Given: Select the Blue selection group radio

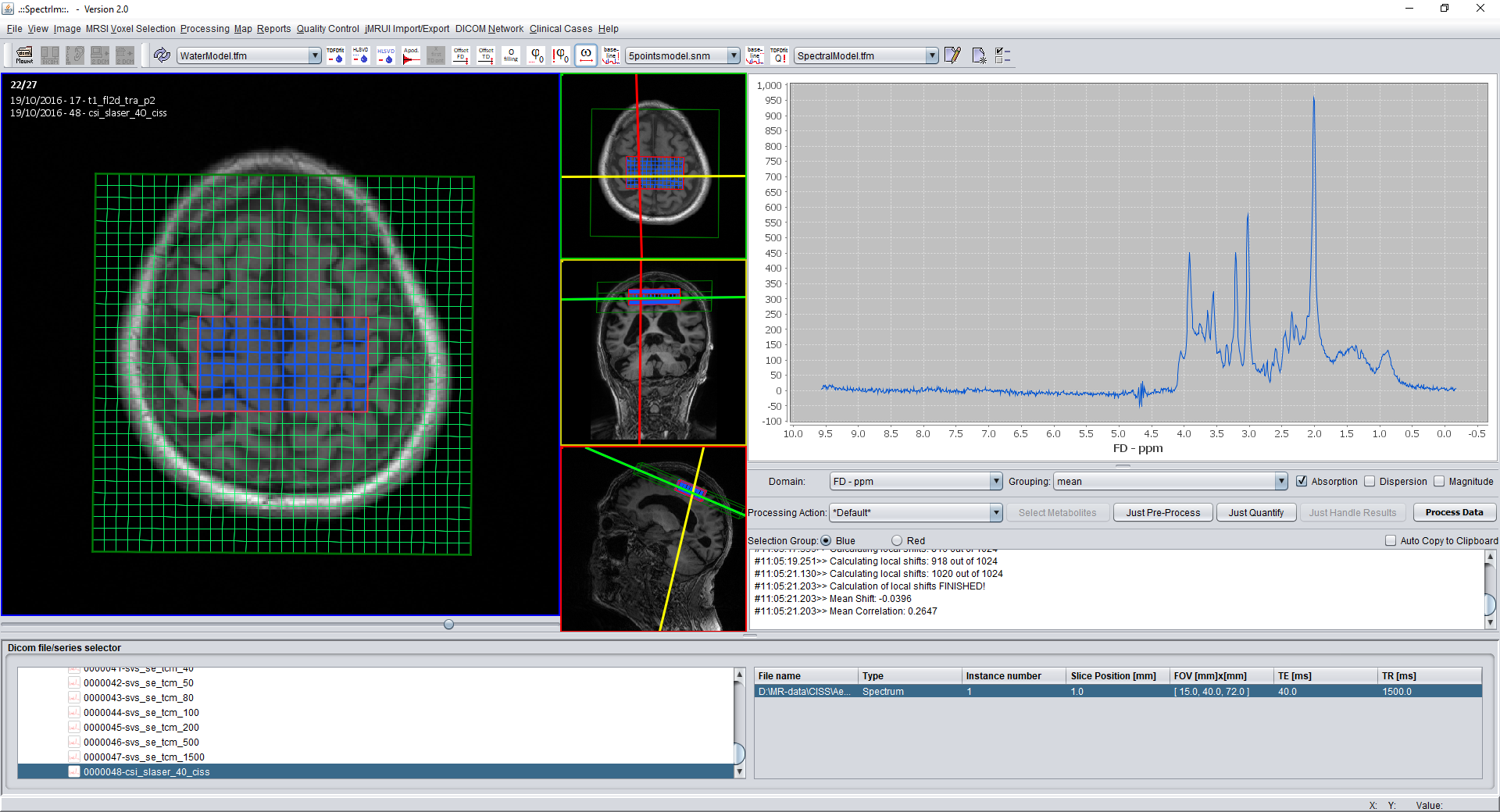Looking at the screenshot, I should 826,540.
